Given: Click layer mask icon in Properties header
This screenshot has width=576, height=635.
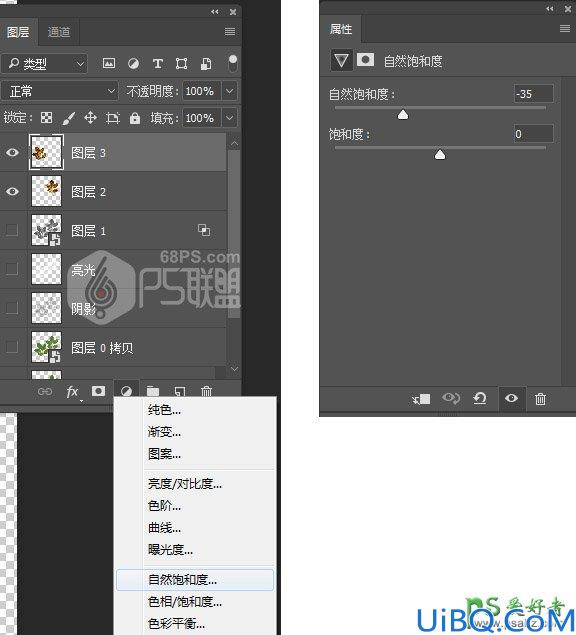Looking at the screenshot, I should tap(365, 60).
